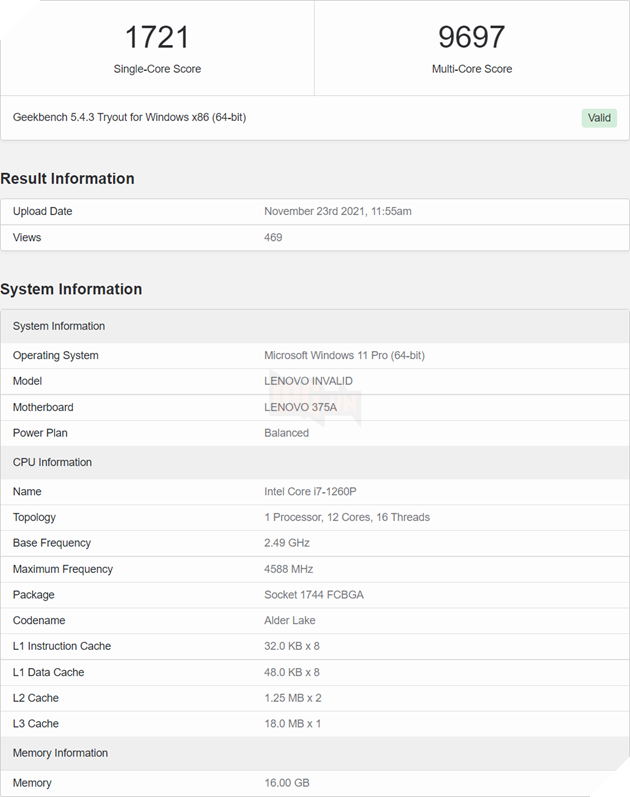Select the Multi-Core Score label

471,69
